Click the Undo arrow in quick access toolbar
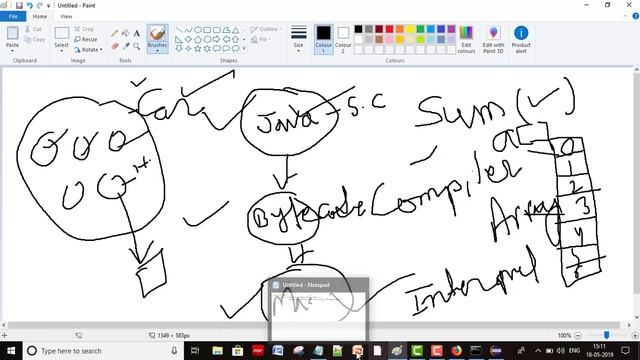Image resolution: width=640 pixels, height=360 pixels. 29,5
